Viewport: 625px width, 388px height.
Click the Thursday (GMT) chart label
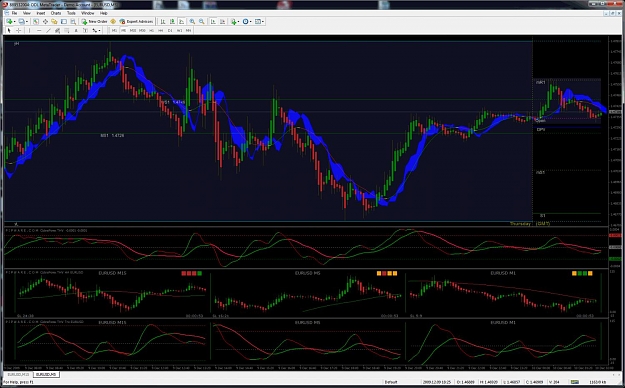coord(529,224)
